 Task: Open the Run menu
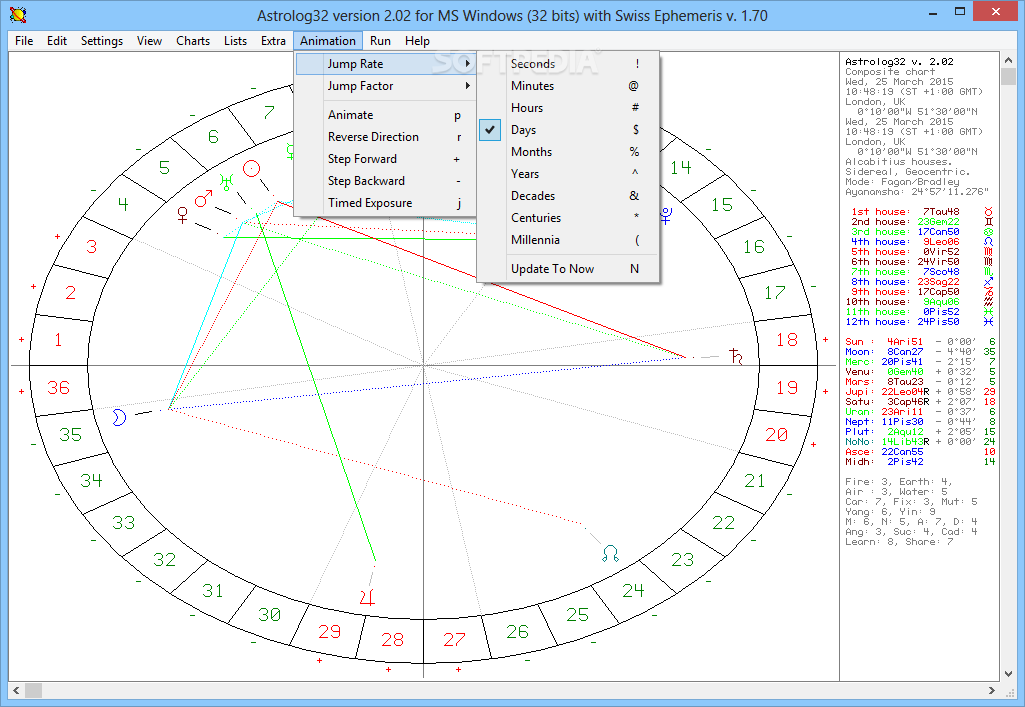(x=380, y=41)
